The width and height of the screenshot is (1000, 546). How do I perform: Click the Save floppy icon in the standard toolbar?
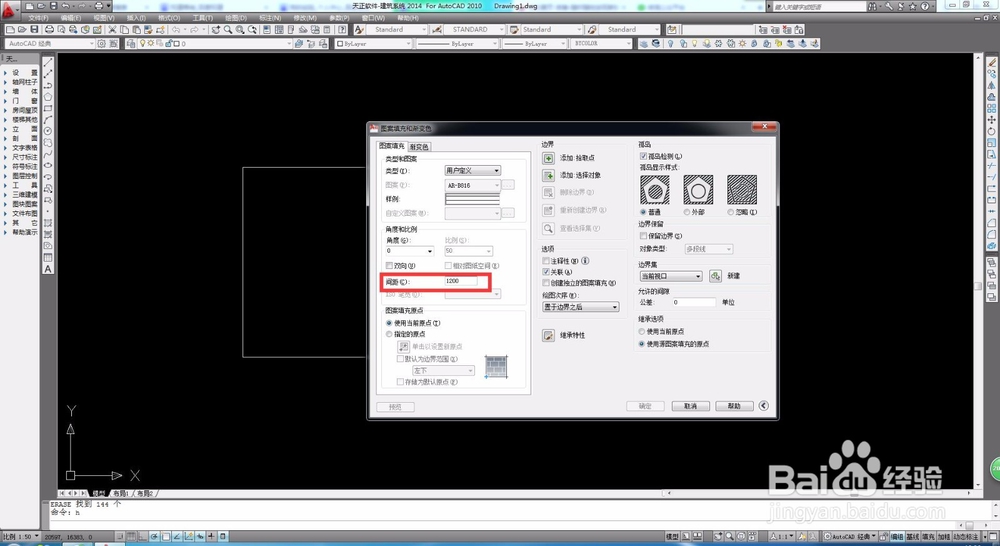[34, 29]
